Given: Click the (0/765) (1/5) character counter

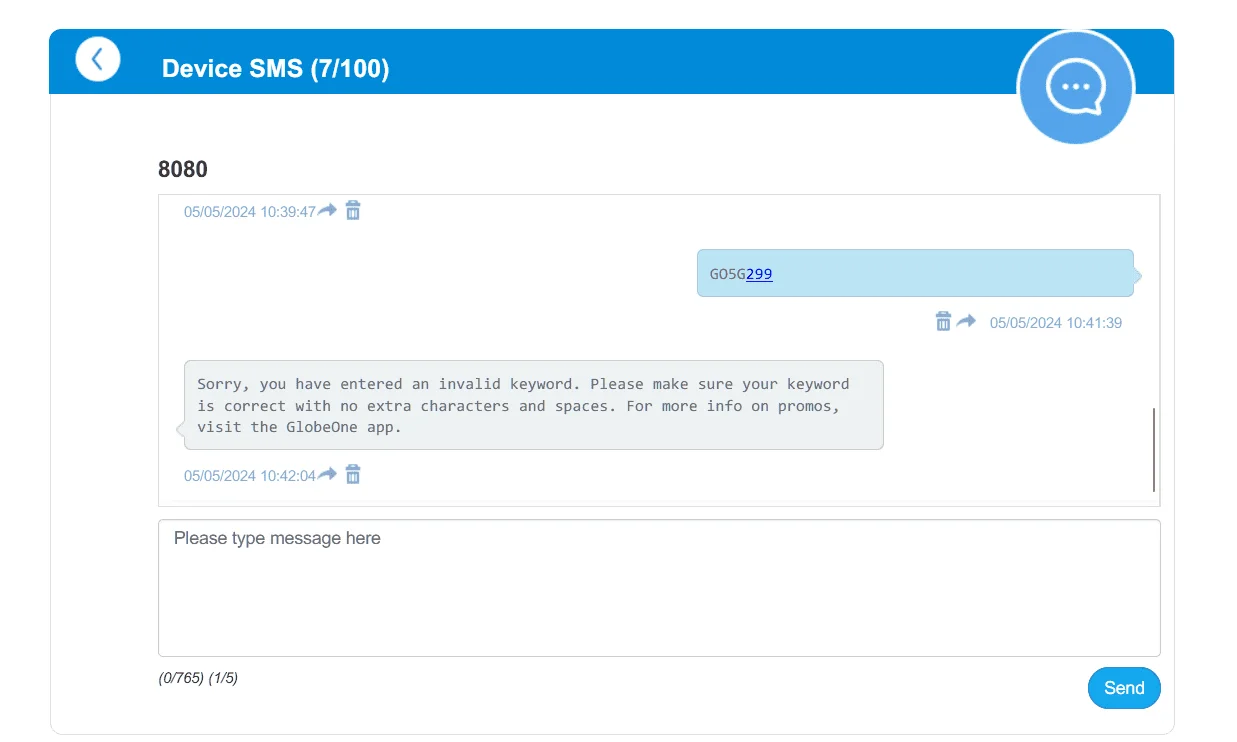Looking at the screenshot, I should click(198, 678).
